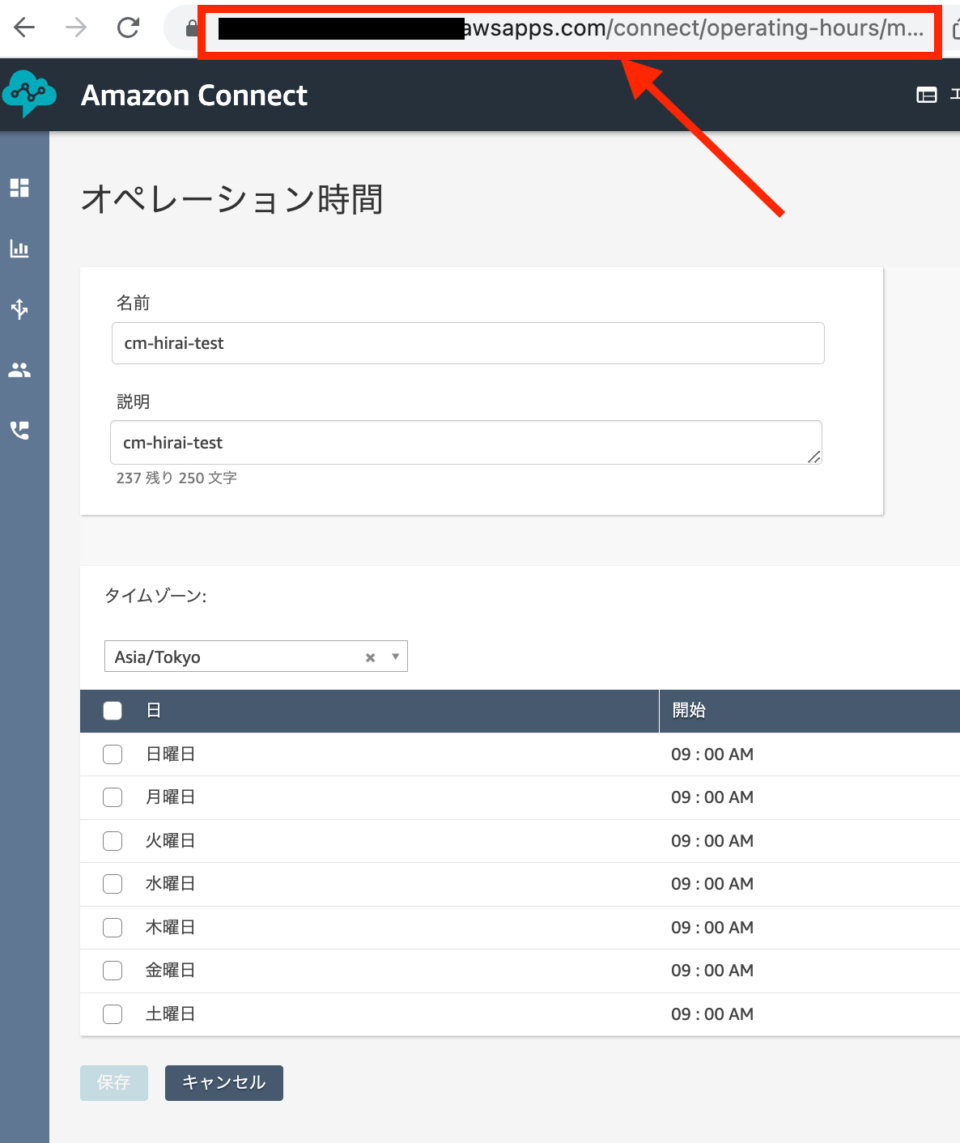Click the キャンセル button
This screenshot has width=960, height=1143.
pos(223,1083)
